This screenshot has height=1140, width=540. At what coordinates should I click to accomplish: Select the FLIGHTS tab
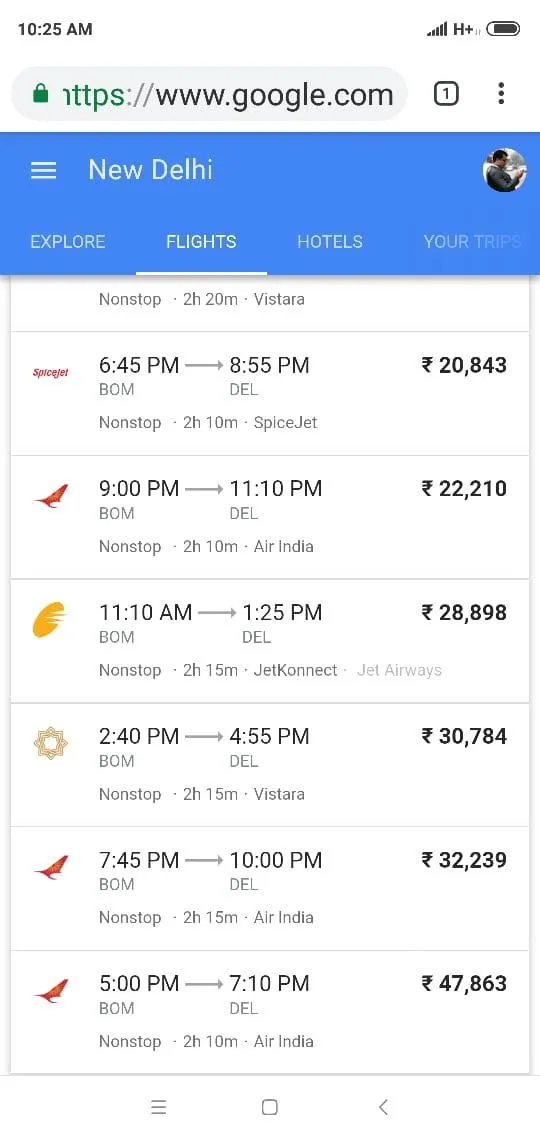point(201,241)
